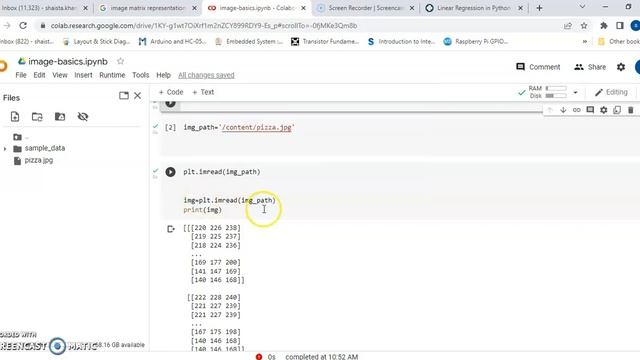The image size is (640, 360).
Task: Expand the sample_data folder
Action: point(5,149)
